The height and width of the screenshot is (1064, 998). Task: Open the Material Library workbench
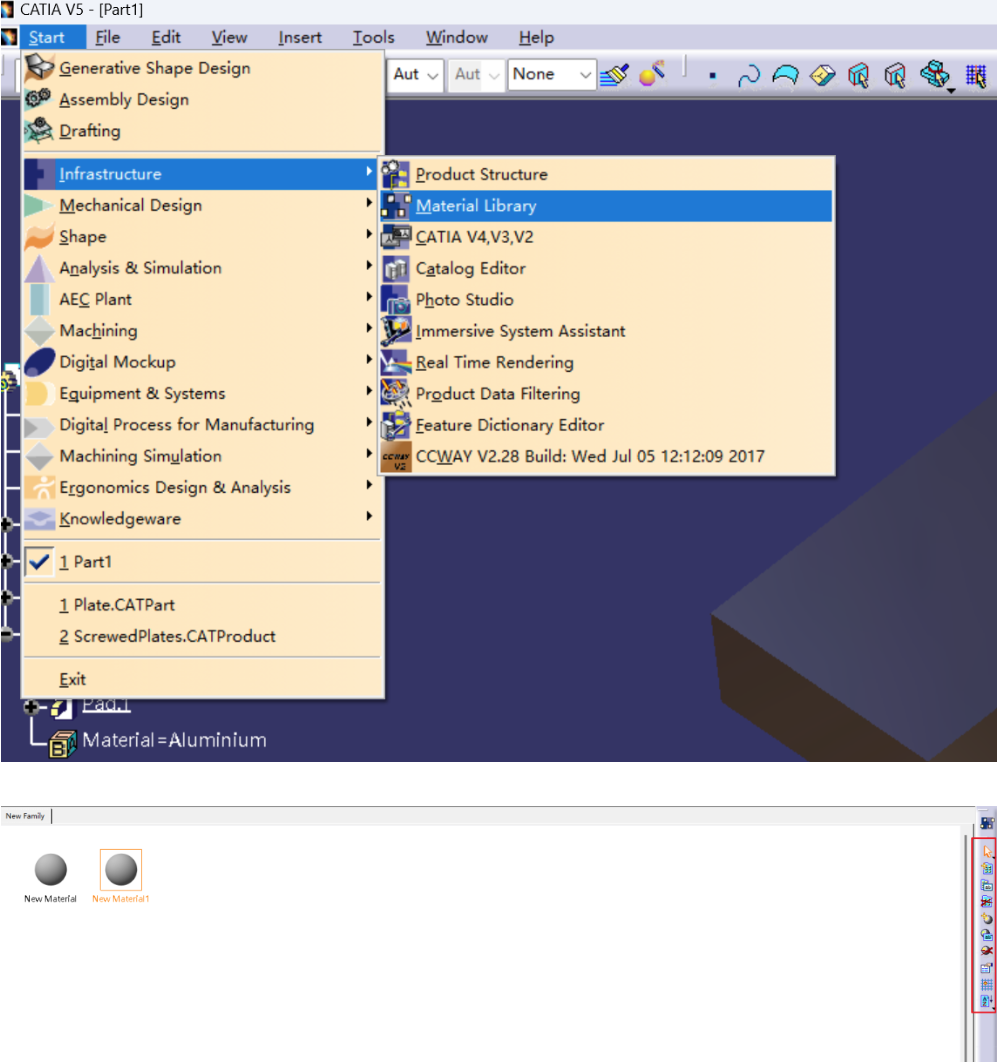point(606,206)
